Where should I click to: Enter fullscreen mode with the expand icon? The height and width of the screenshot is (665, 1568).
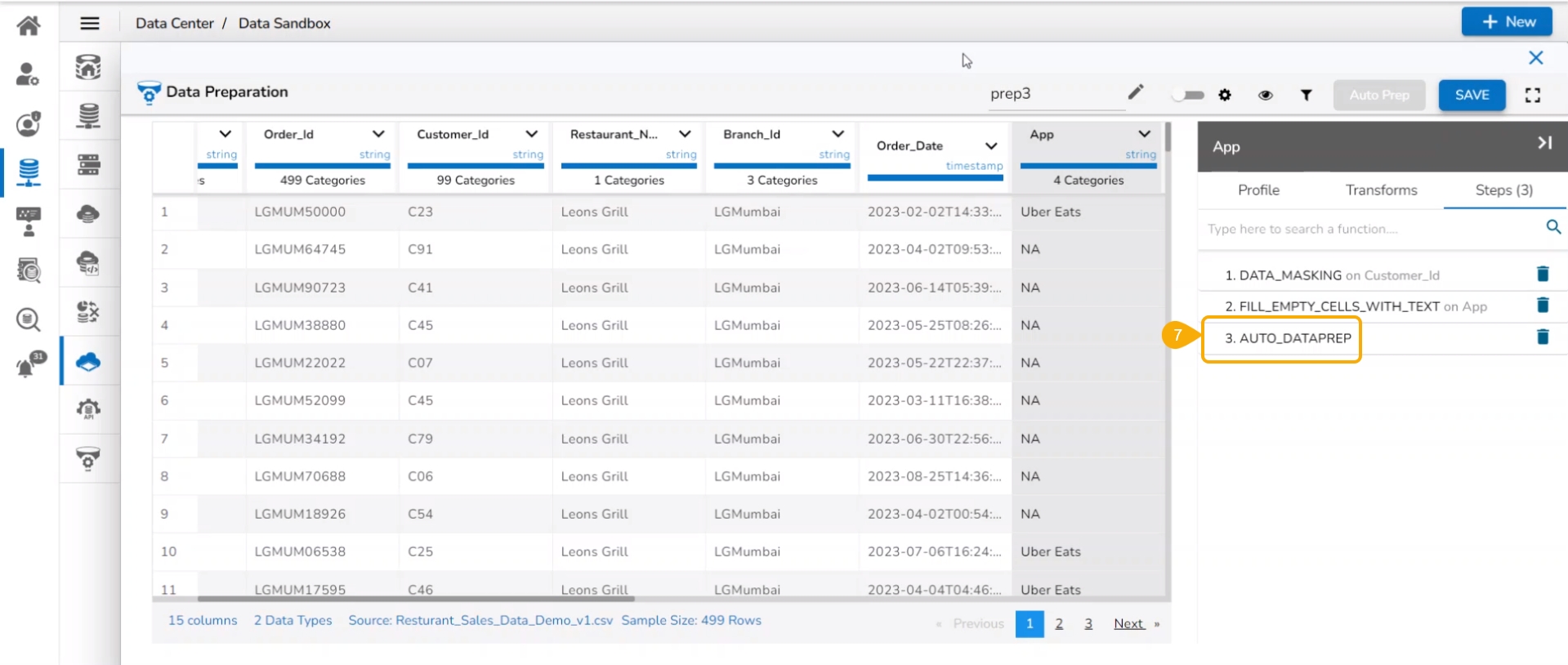click(1532, 95)
